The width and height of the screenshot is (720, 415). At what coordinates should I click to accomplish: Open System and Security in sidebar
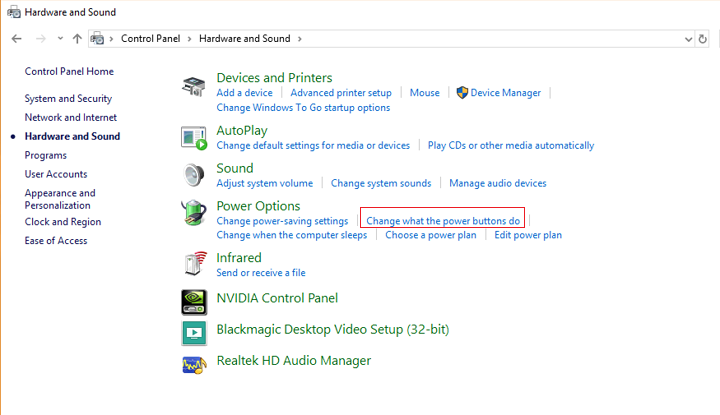tap(68, 99)
